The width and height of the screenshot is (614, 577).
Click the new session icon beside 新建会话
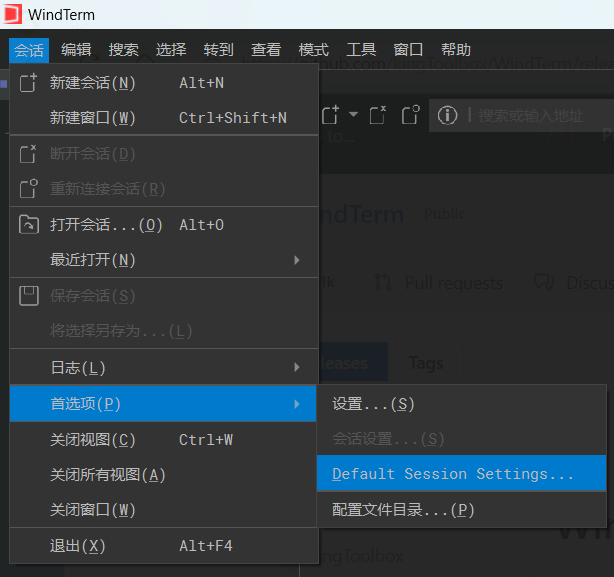[28, 83]
